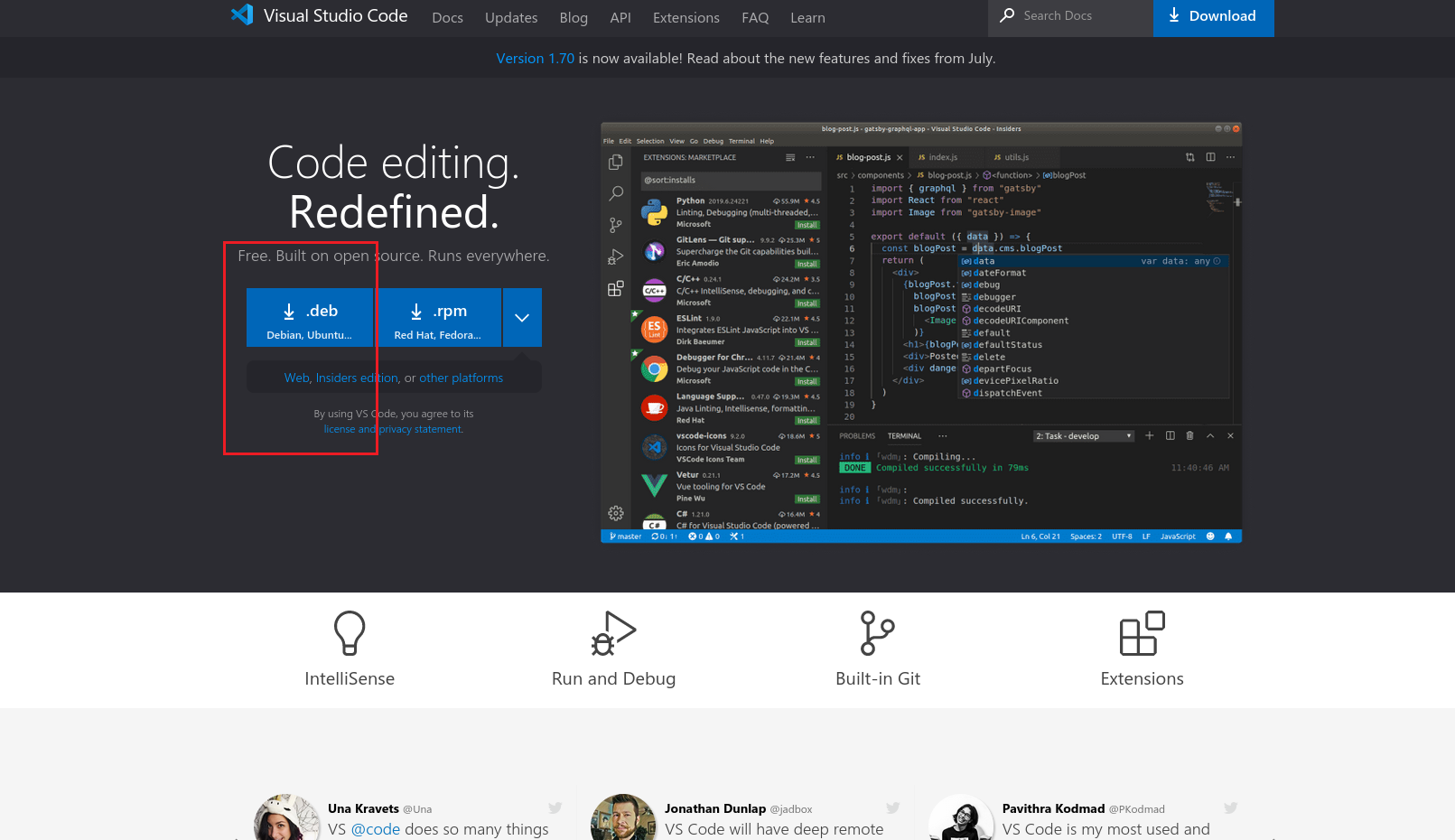Select the Source Control icon
This screenshot has height=840, width=1455.
[616, 225]
